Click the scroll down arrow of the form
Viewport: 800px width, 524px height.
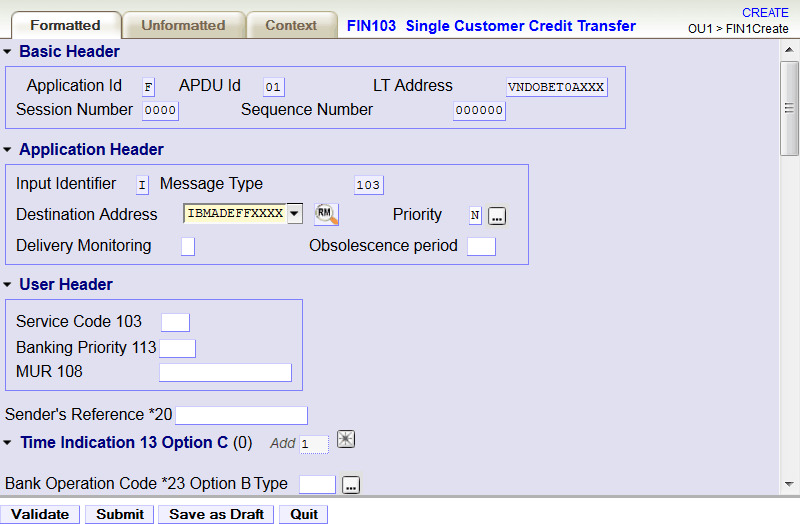[x=789, y=484]
